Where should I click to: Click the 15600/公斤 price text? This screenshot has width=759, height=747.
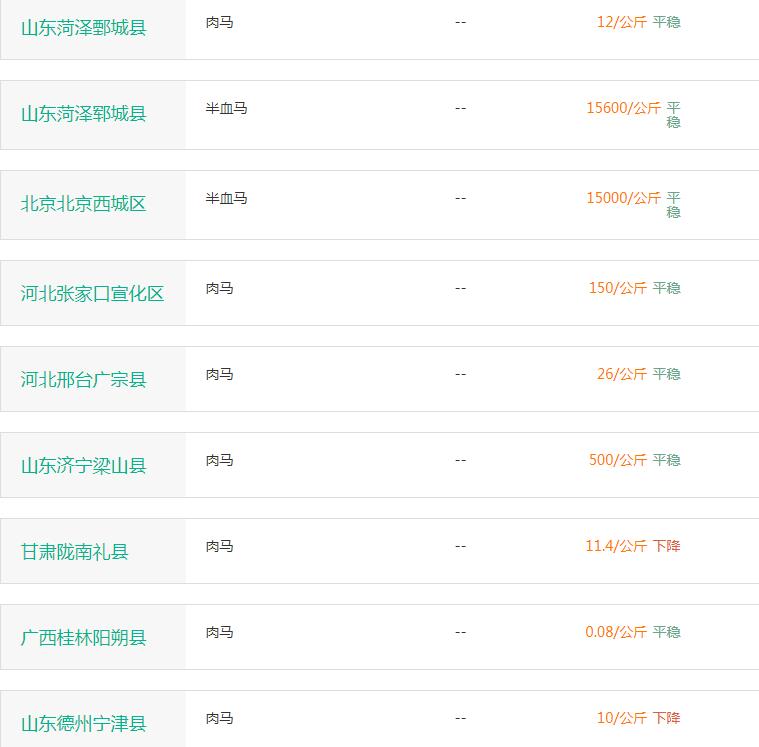click(x=623, y=108)
